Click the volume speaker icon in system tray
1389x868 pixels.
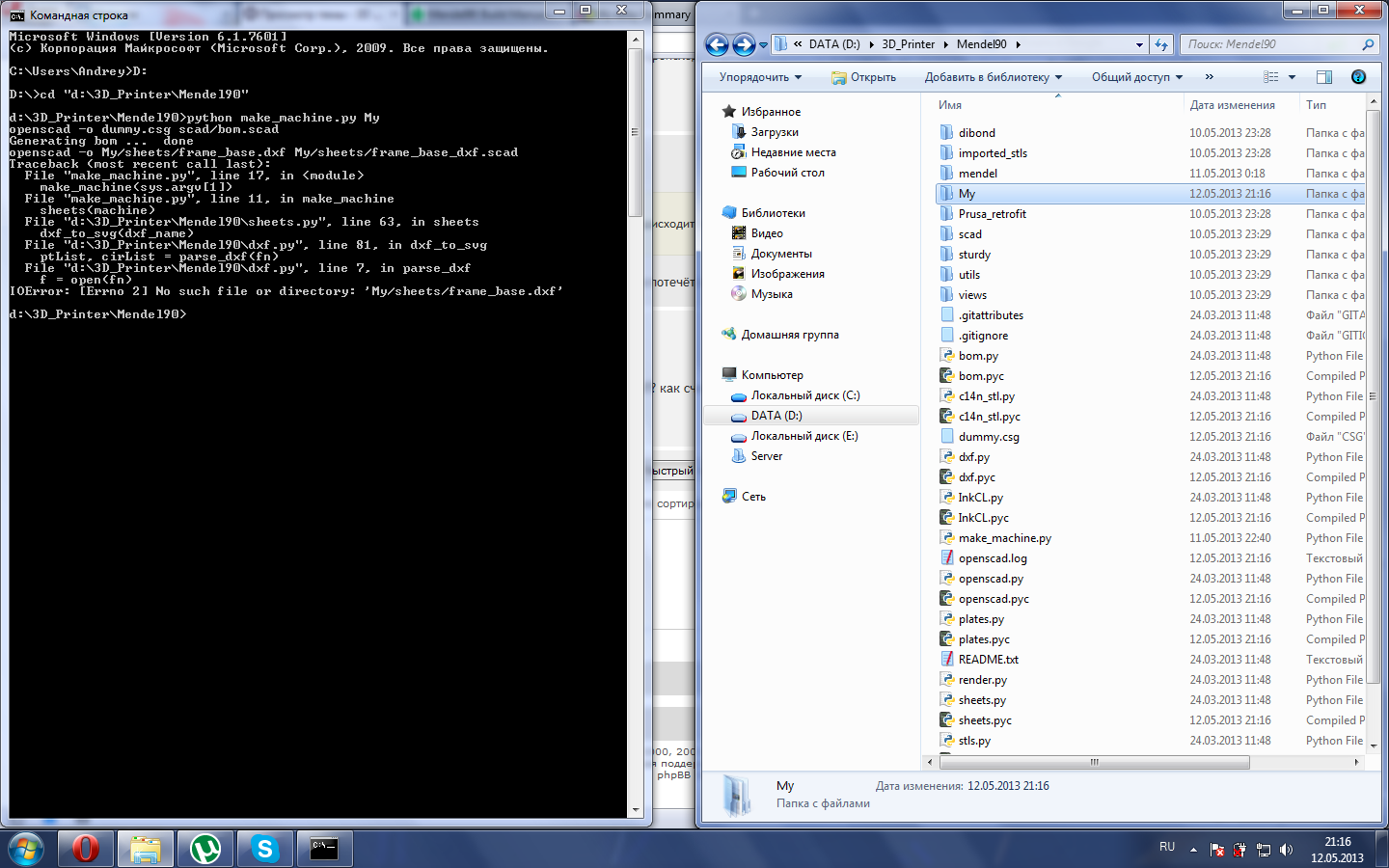(1286, 850)
